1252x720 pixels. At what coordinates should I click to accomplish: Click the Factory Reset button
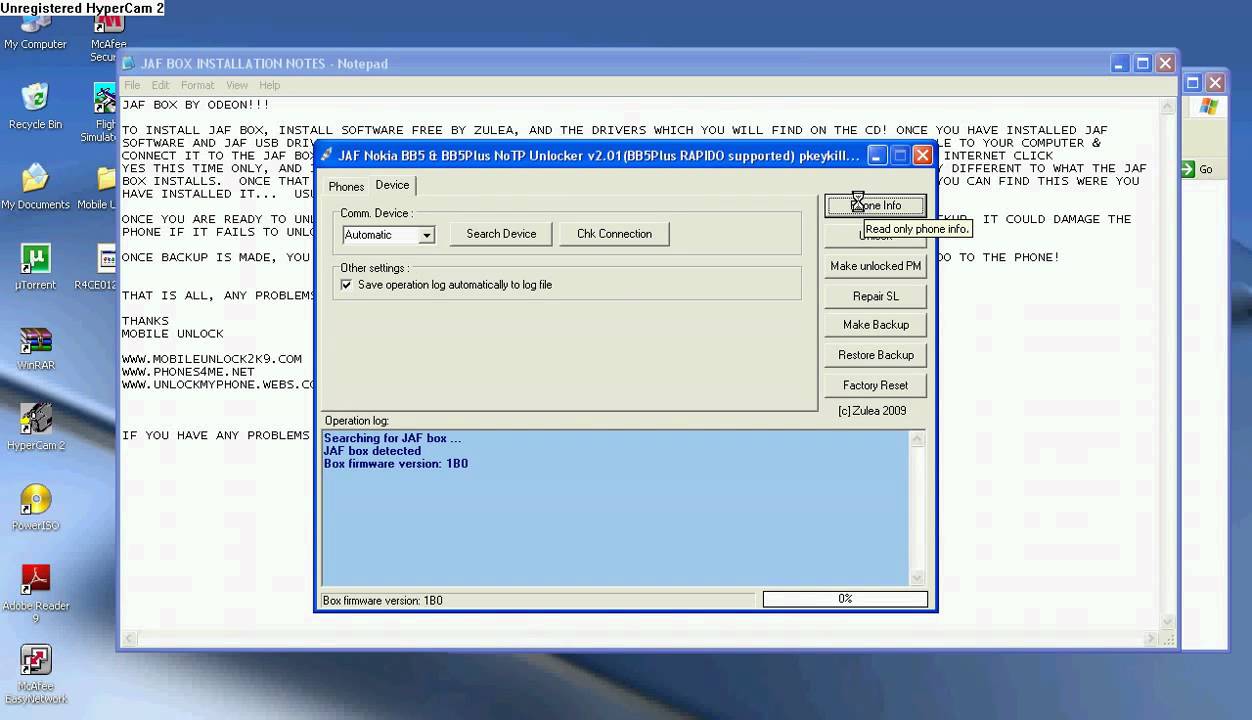click(x=876, y=385)
